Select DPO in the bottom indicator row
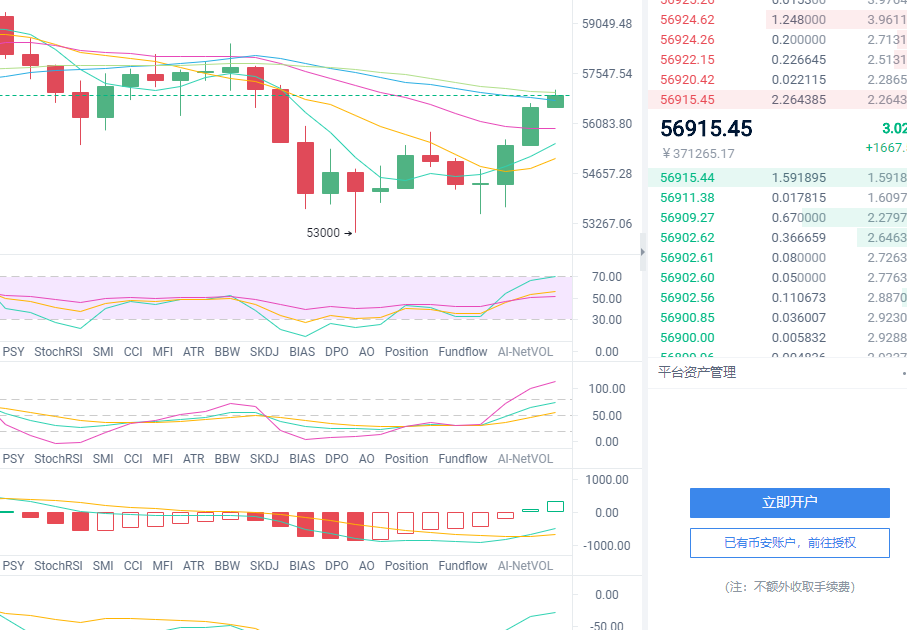 pyautogui.click(x=337, y=566)
